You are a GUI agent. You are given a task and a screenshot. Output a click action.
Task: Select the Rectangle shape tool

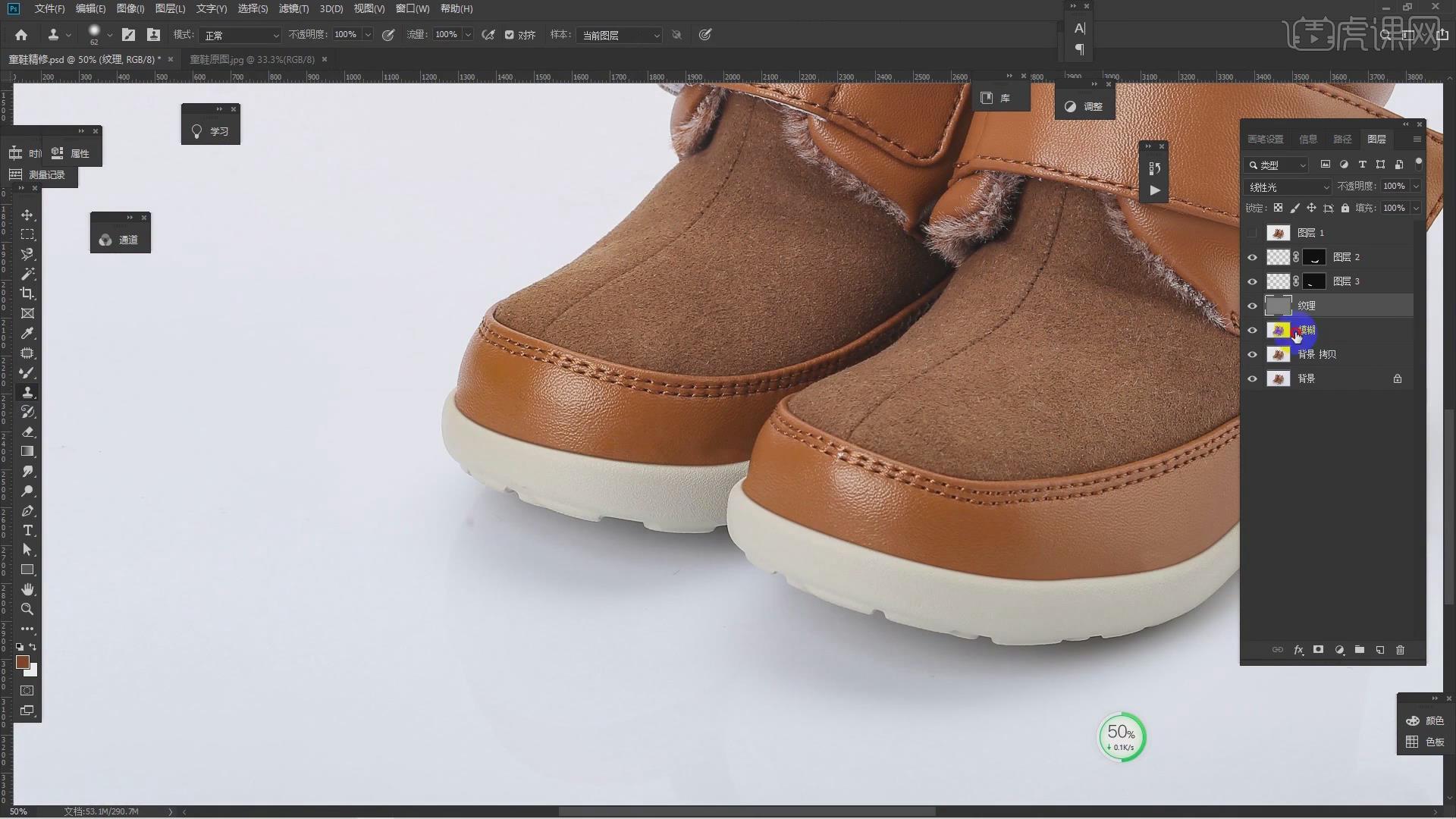coord(27,570)
